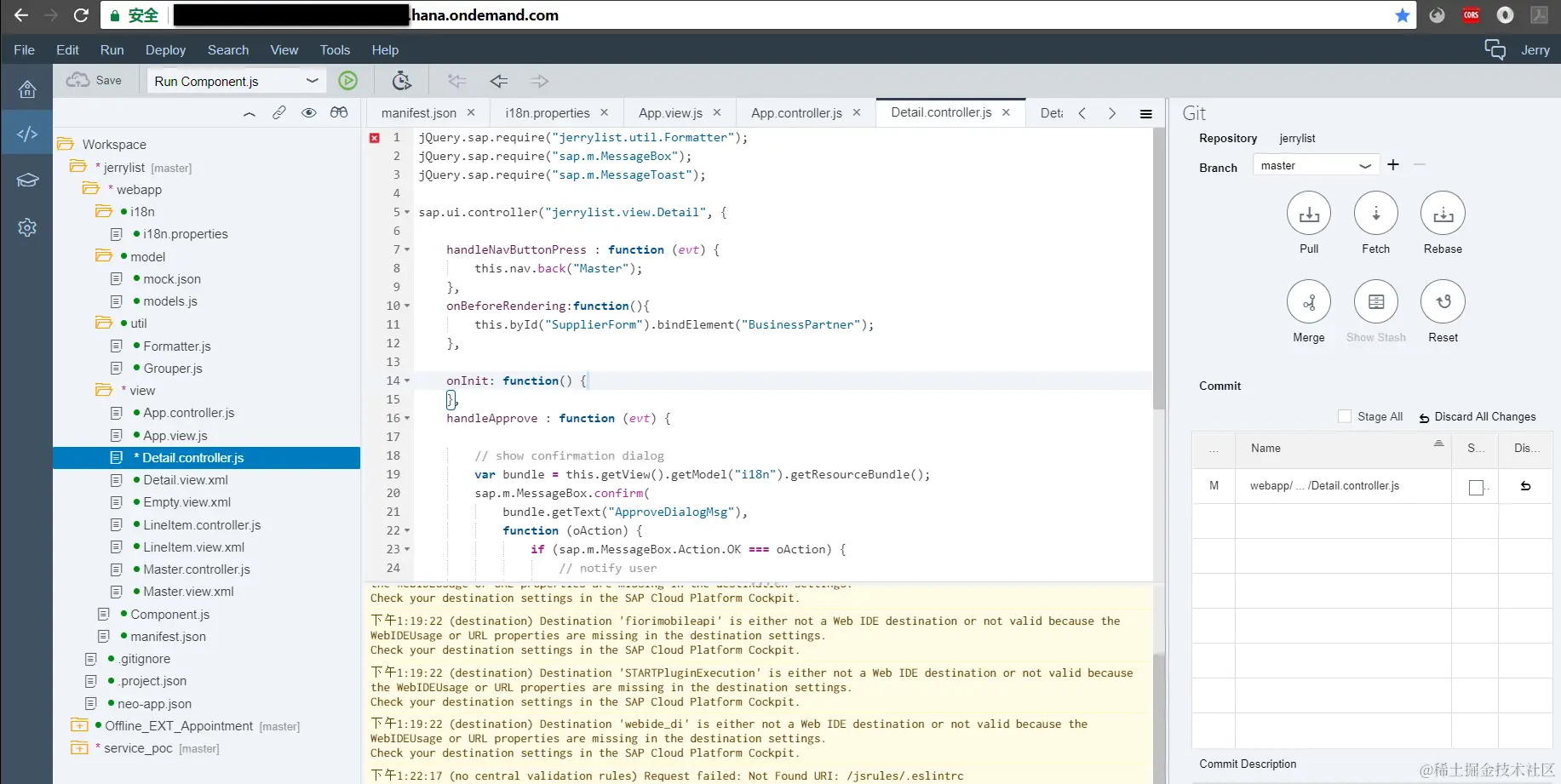
Task: Open the Jerry user menu
Action: click(x=1535, y=50)
